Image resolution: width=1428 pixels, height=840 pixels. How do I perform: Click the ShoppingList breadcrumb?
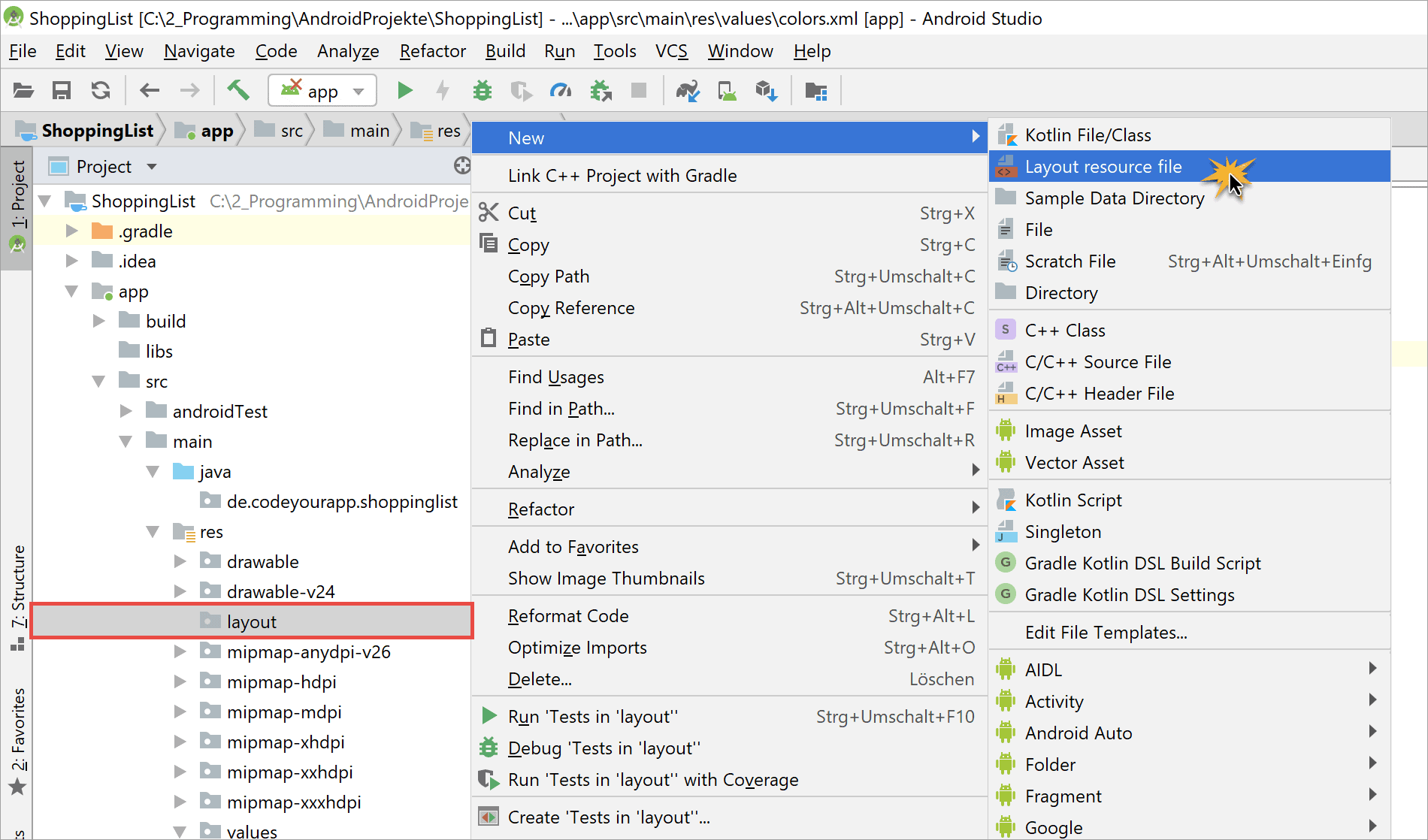click(85, 131)
